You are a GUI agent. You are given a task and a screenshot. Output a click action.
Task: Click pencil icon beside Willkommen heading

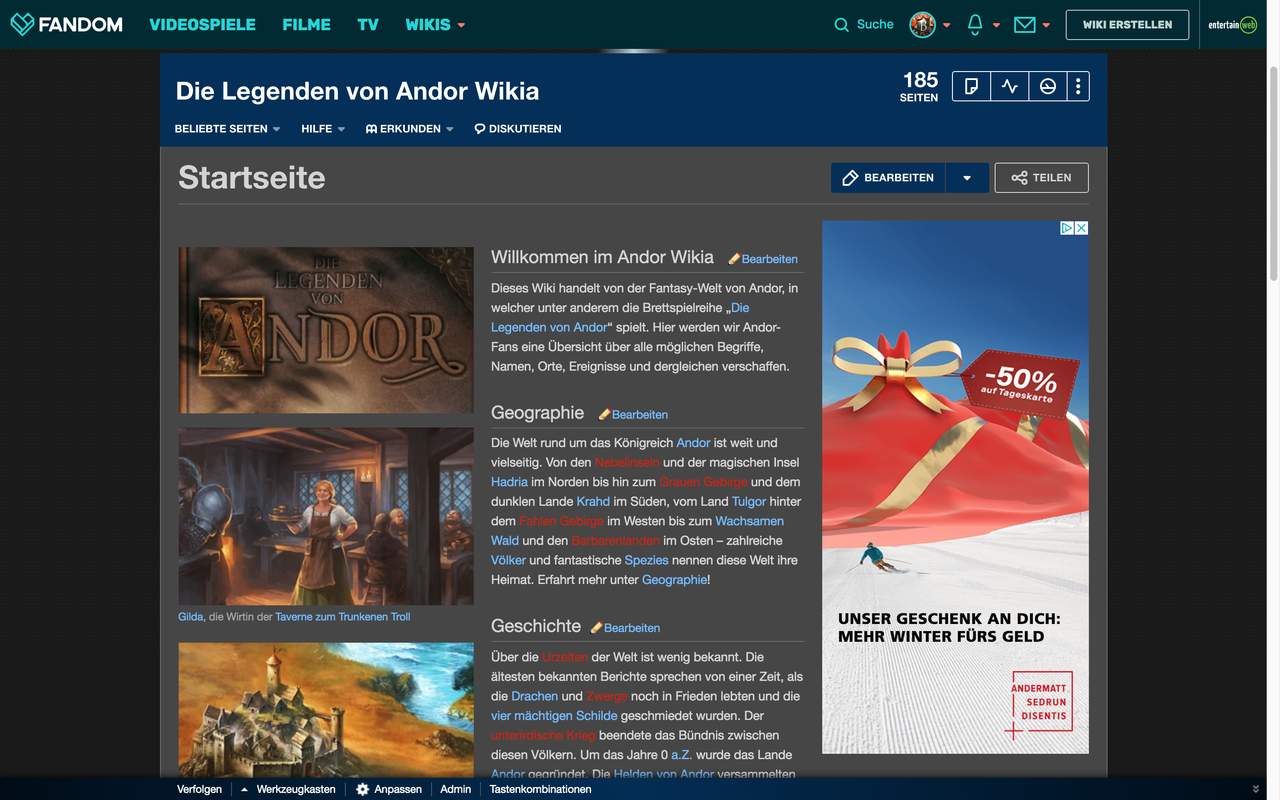[734, 259]
